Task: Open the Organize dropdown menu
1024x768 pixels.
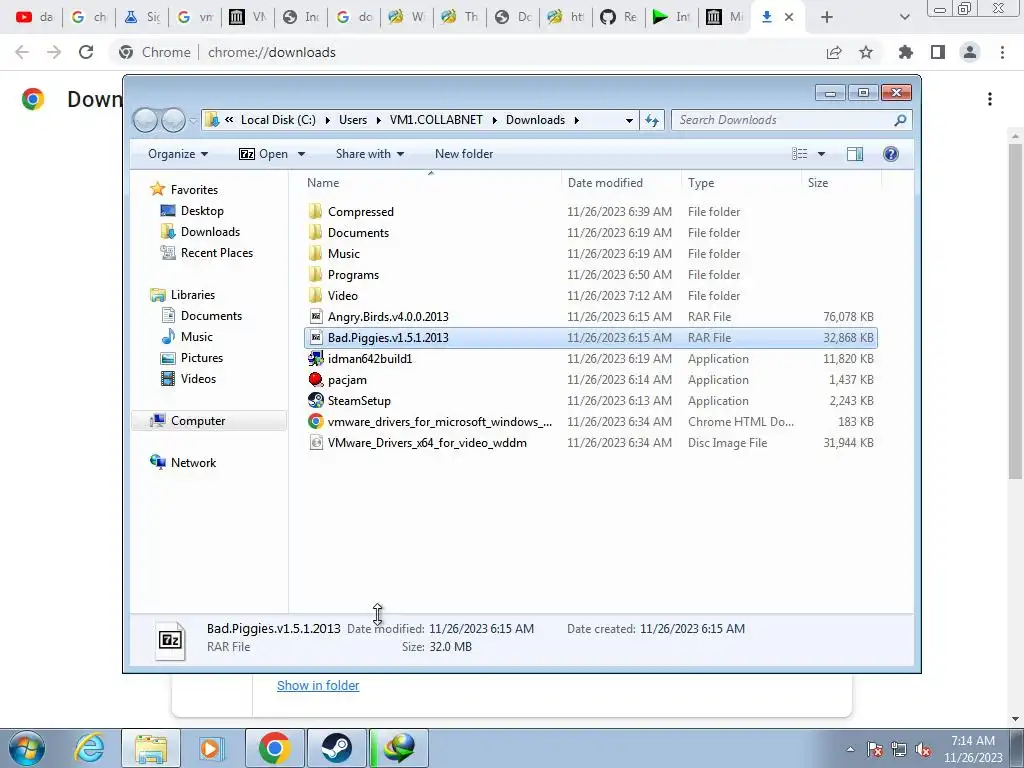Action: 178,154
